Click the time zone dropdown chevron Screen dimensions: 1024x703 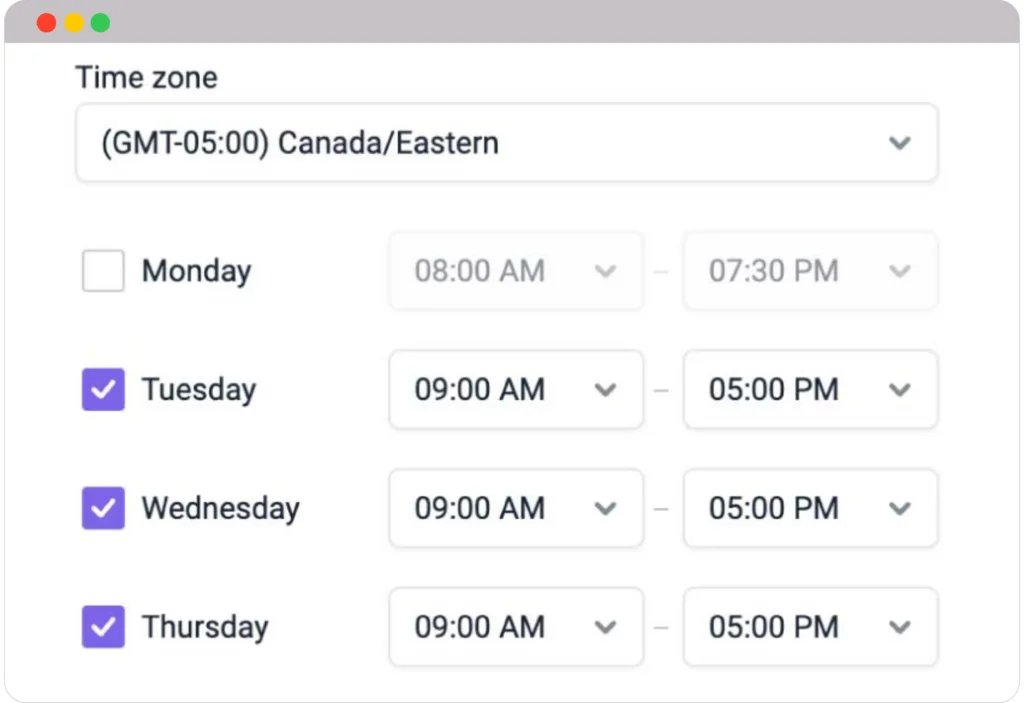(899, 142)
